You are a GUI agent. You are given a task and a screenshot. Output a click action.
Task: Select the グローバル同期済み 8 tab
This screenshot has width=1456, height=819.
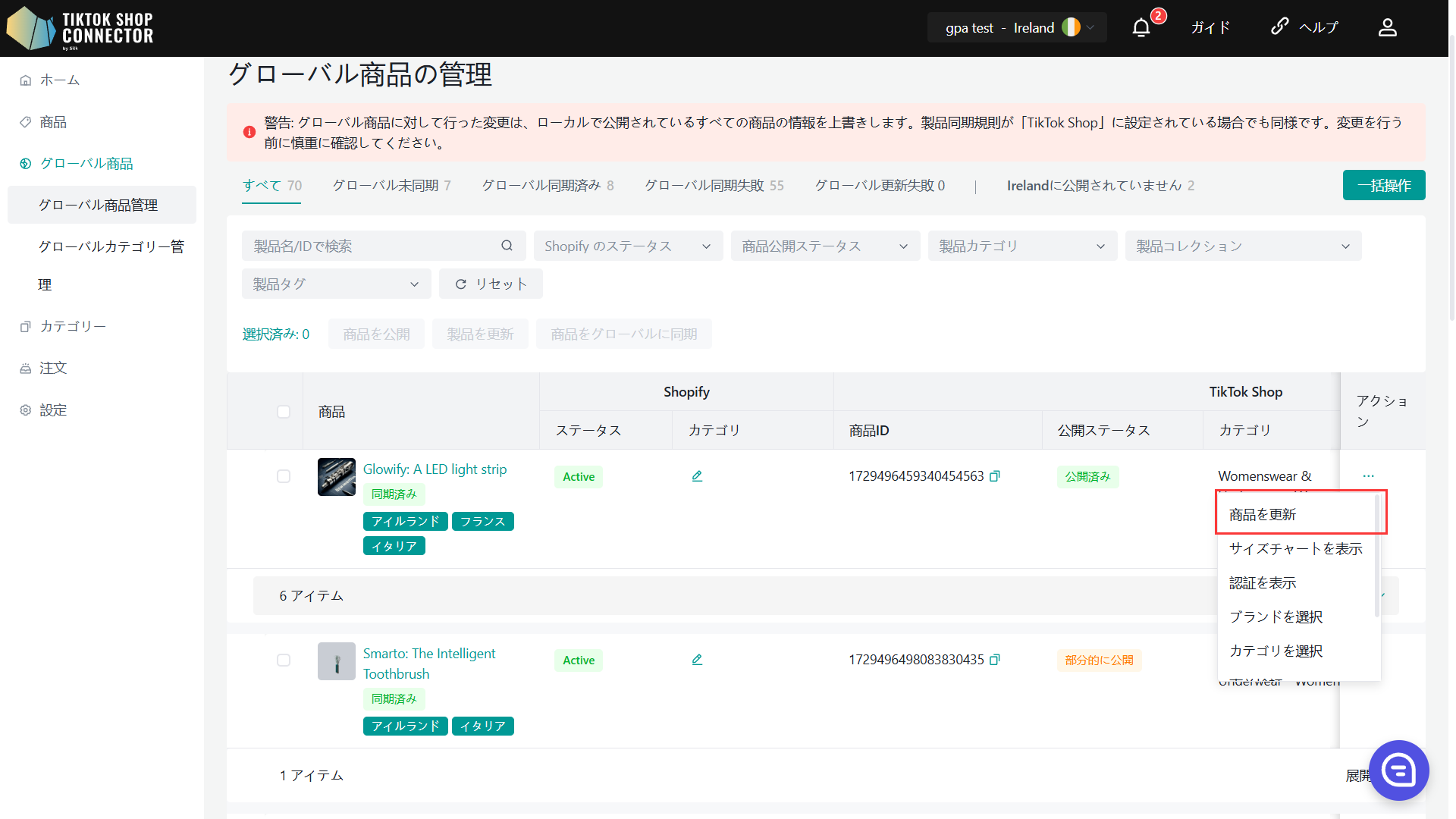point(548,186)
